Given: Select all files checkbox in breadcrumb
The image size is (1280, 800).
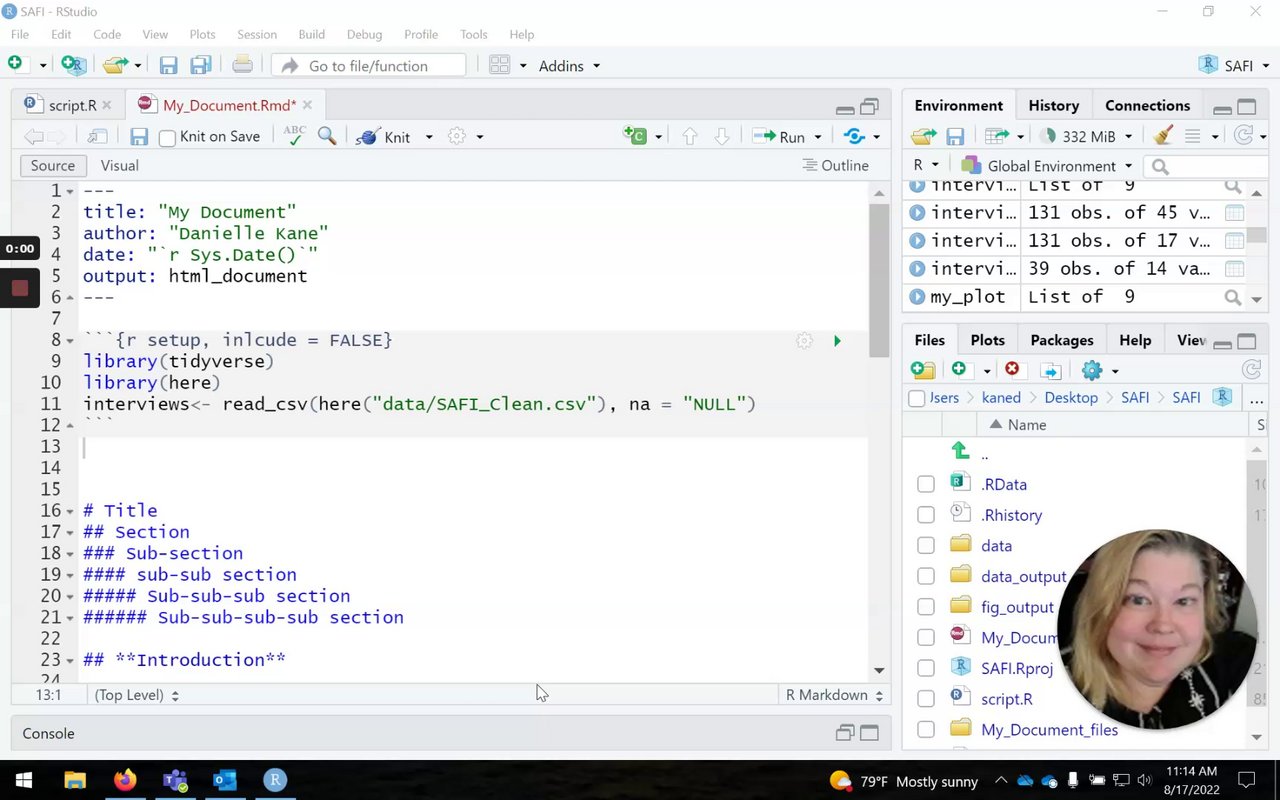Looking at the screenshot, I should tap(917, 398).
